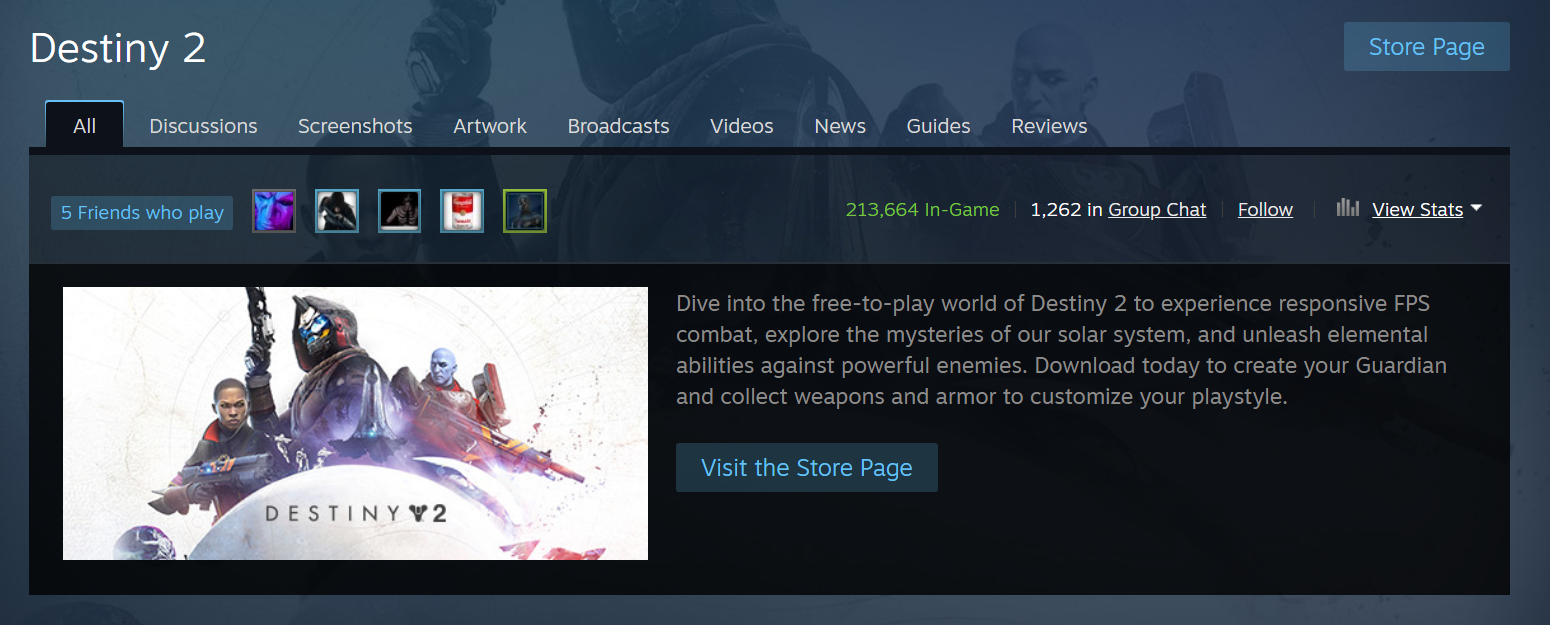Expand the View Stats dropdown arrow
Screen dimensions: 1550x625
(1476, 208)
